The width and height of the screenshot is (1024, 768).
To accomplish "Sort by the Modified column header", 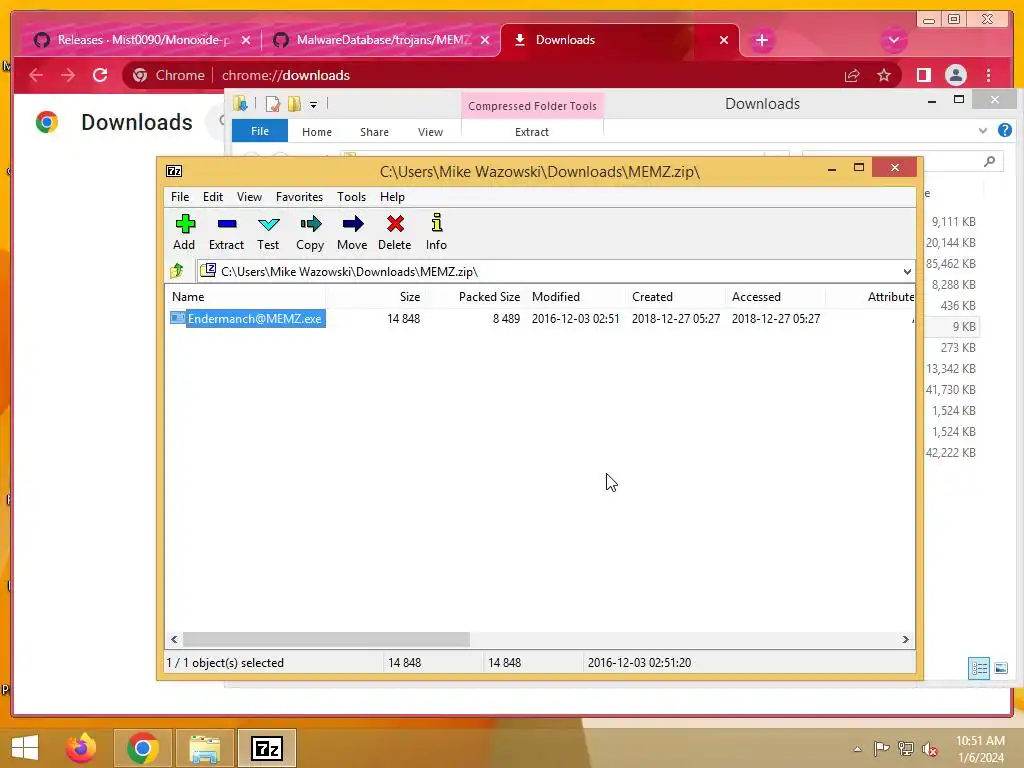I will [x=576, y=296].
